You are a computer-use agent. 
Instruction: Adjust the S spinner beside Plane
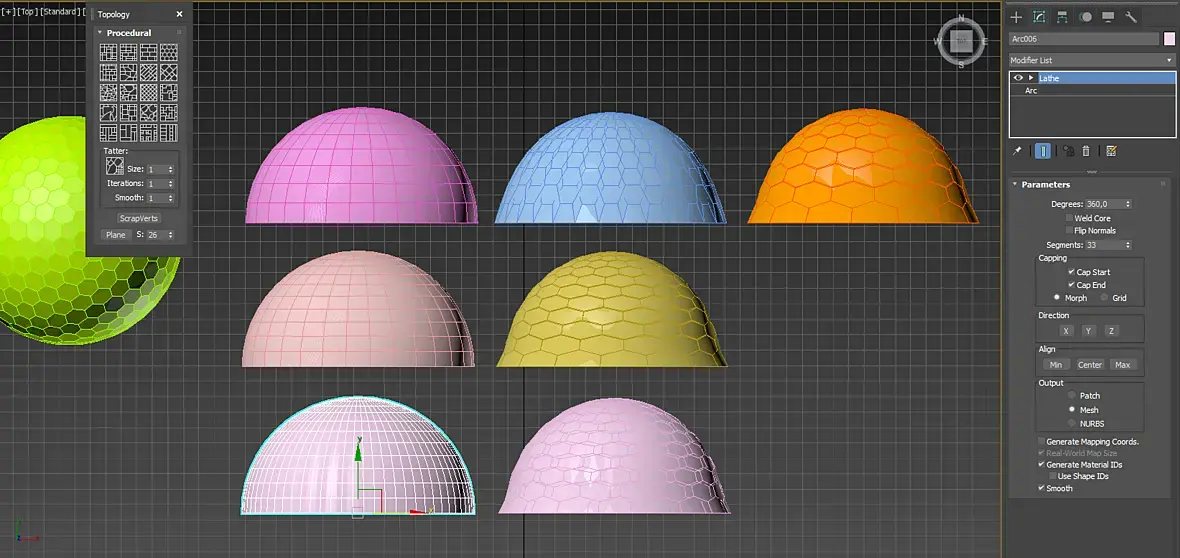171,235
